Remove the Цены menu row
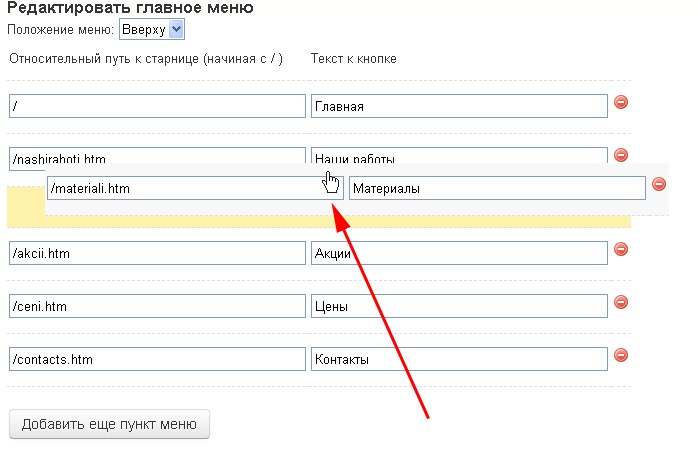This screenshot has width=698, height=449. click(x=620, y=302)
